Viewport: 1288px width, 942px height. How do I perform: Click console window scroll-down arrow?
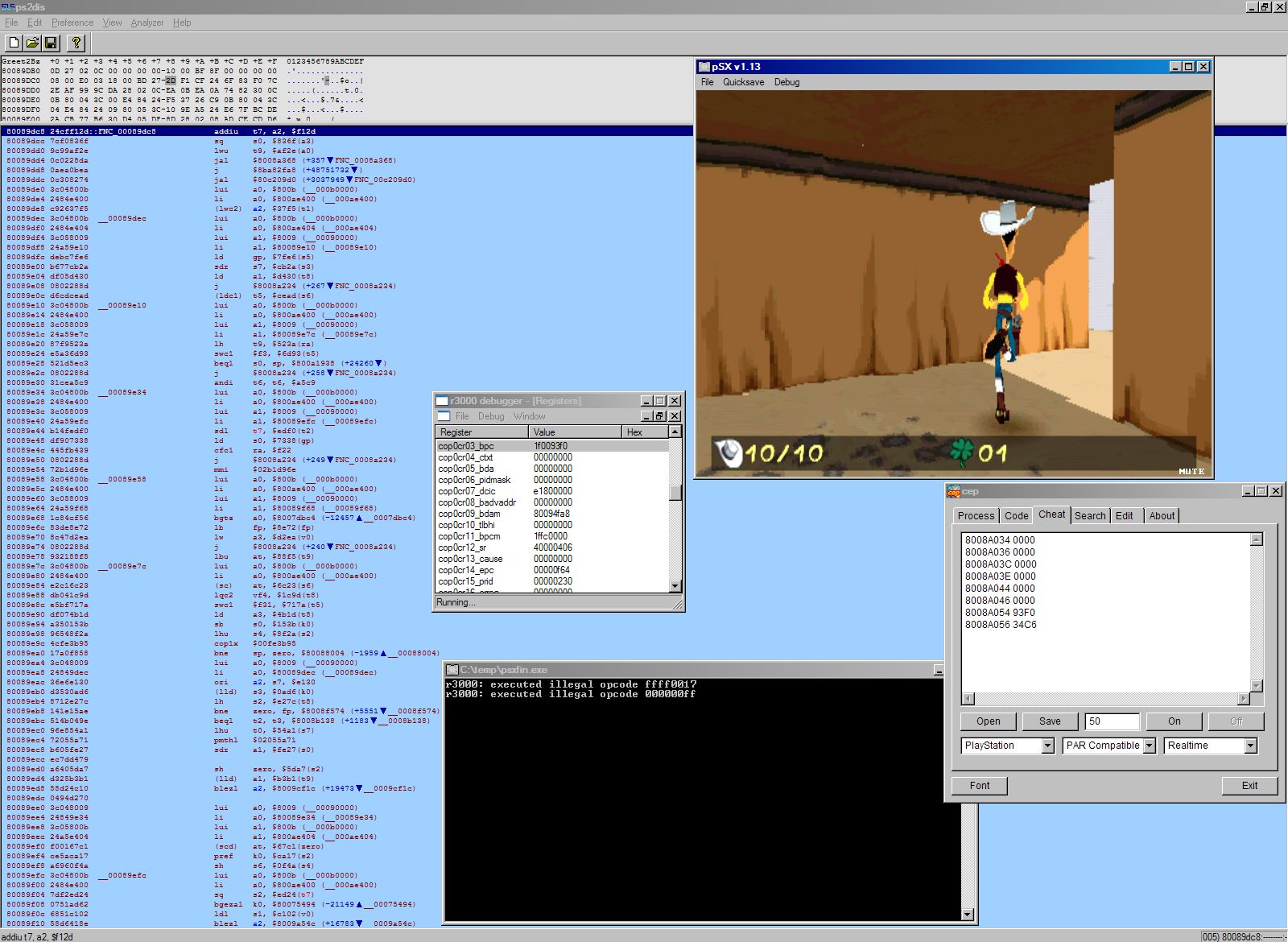click(x=968, y=915)
